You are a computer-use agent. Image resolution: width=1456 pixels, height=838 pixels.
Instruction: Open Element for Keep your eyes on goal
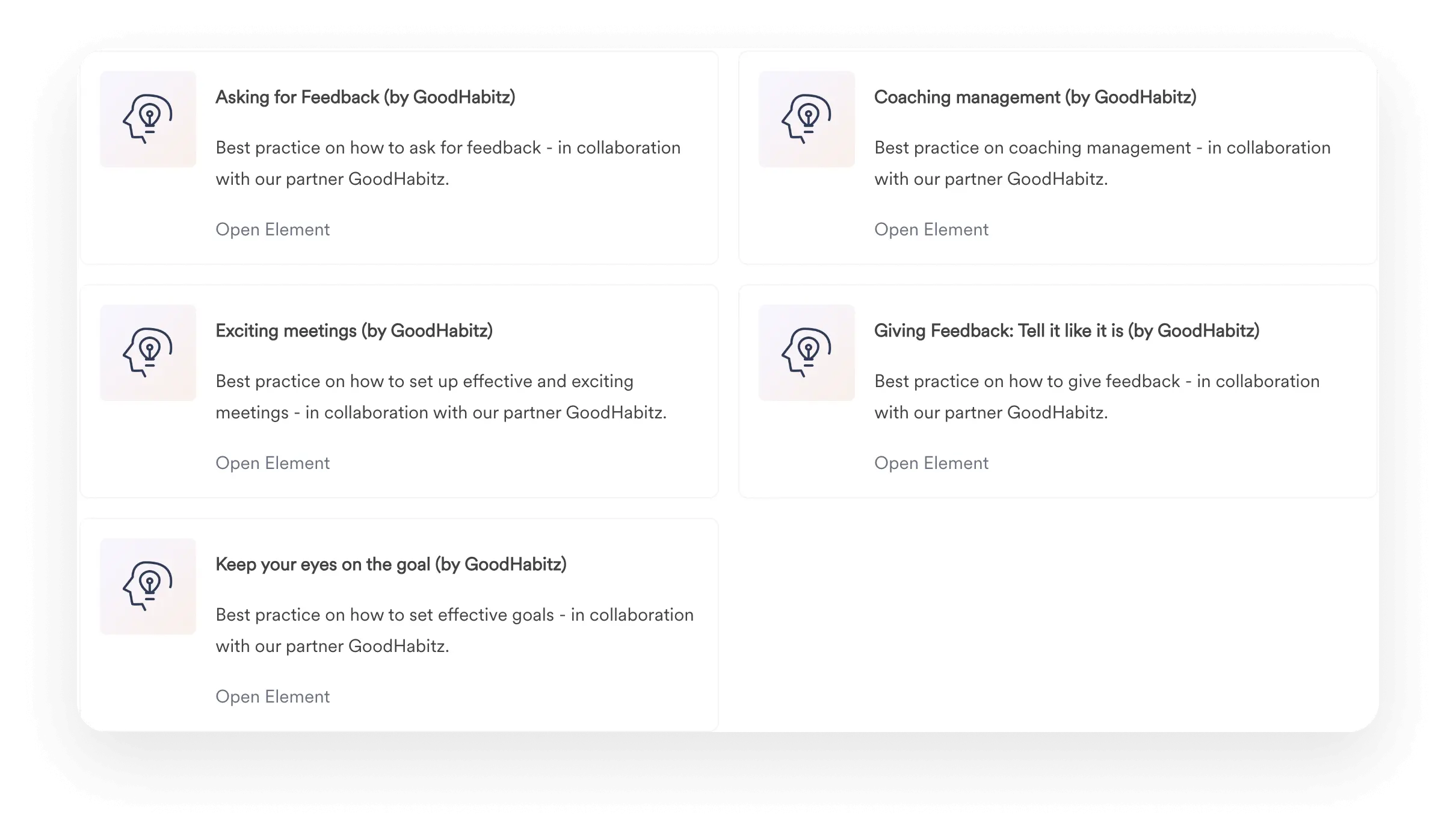pos(273,697)
